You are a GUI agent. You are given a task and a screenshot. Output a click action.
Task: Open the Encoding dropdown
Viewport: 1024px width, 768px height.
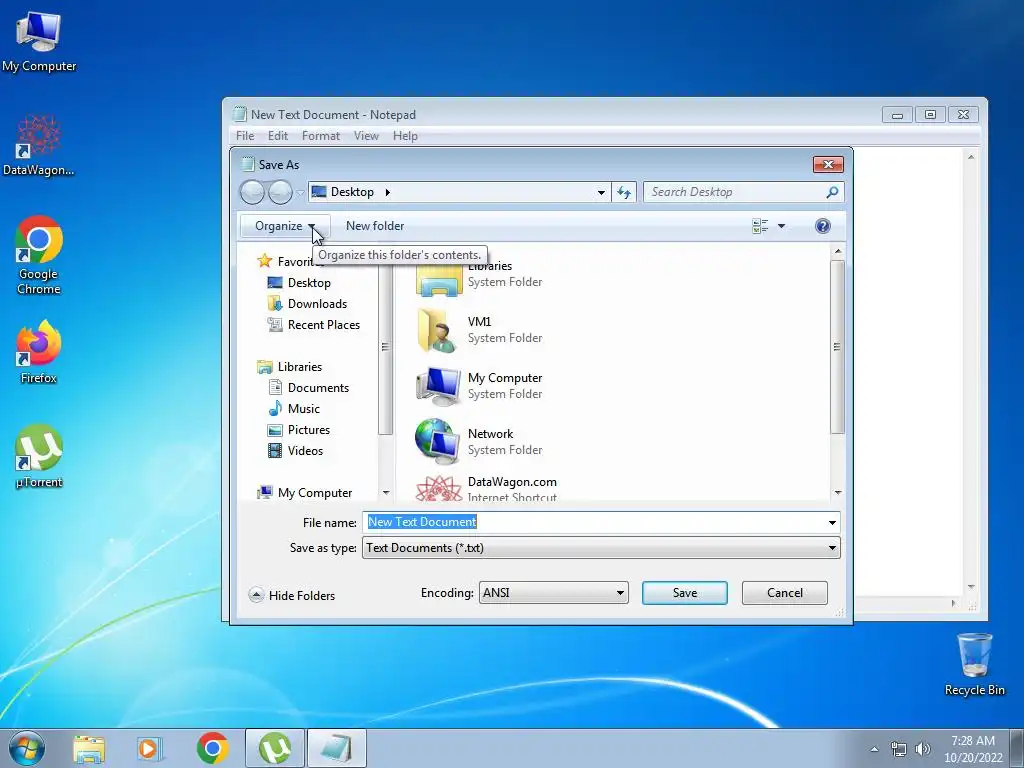554,593
